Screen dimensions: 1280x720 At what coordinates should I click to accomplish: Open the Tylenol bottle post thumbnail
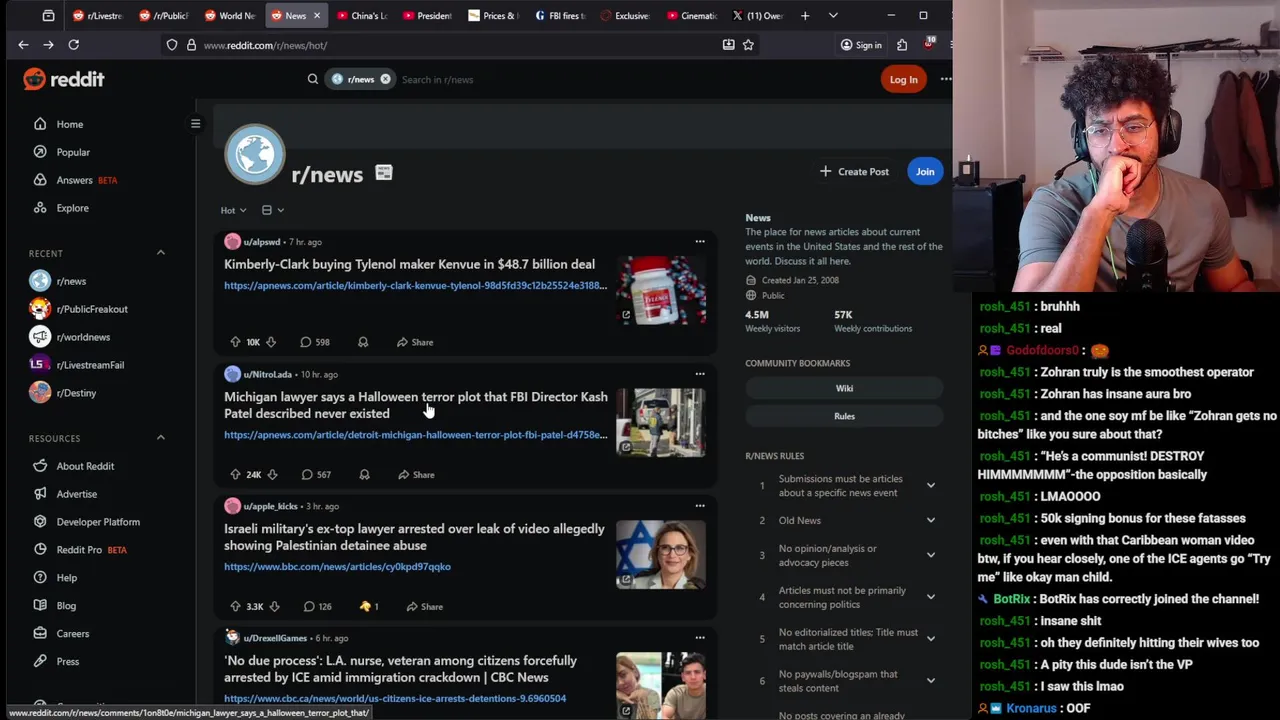660,290
